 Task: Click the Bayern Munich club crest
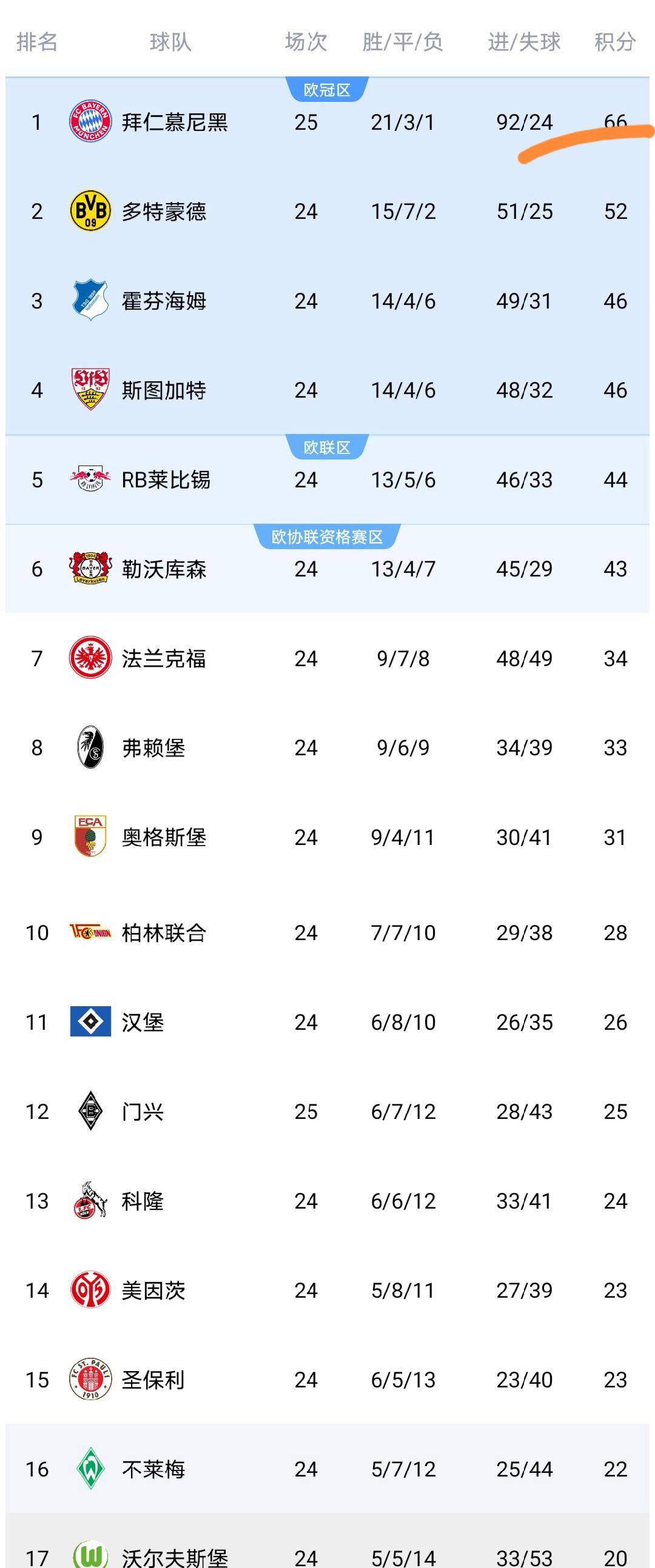coord(90,121)
